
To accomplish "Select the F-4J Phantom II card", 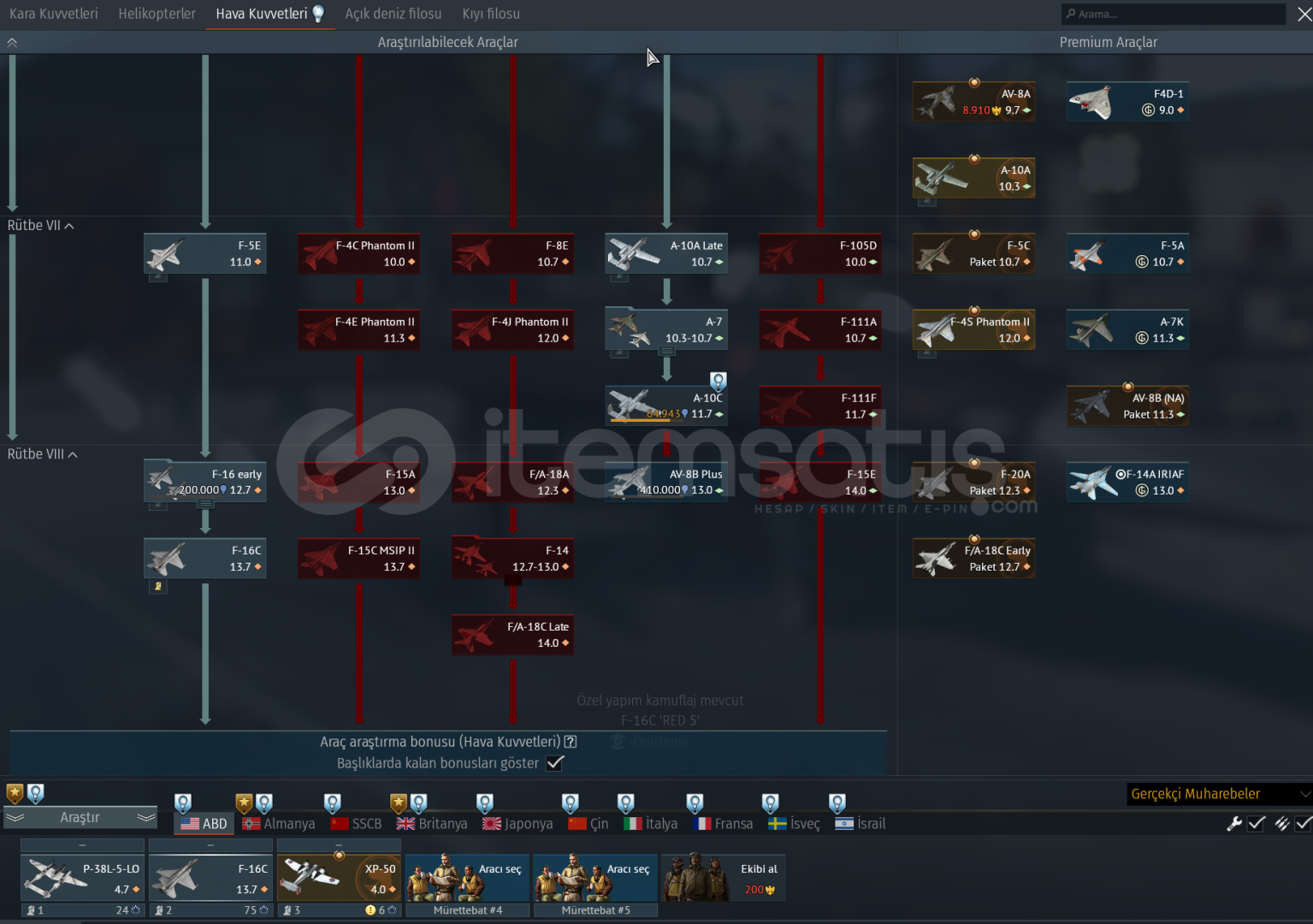I will point(513,330).
